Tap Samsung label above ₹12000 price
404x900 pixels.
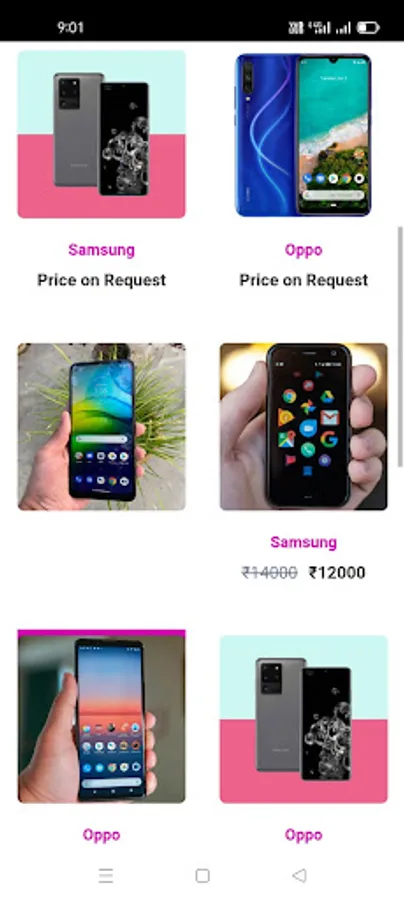pos(304,542)
